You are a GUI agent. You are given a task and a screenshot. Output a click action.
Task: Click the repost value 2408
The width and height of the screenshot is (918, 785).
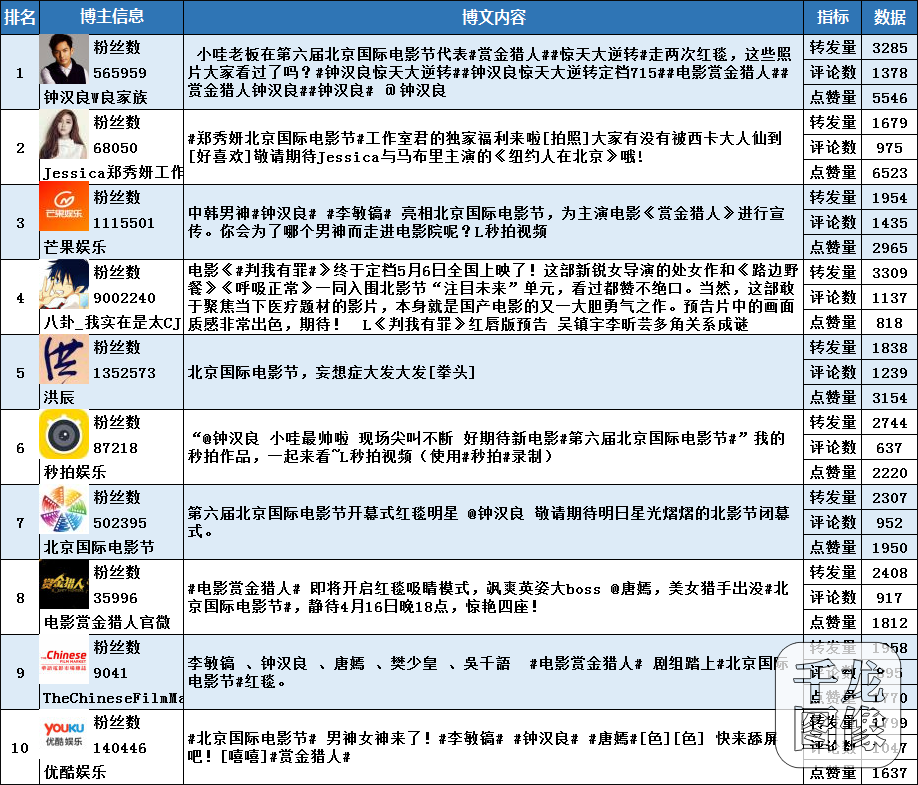tap(889, 573)
